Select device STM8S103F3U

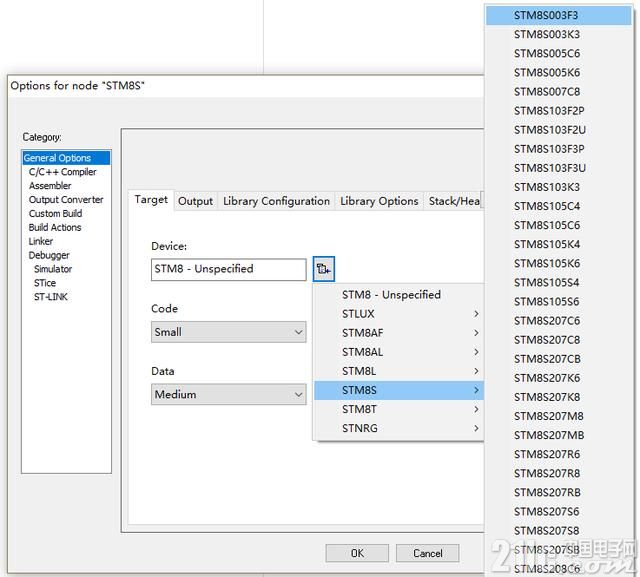point(558,168)
